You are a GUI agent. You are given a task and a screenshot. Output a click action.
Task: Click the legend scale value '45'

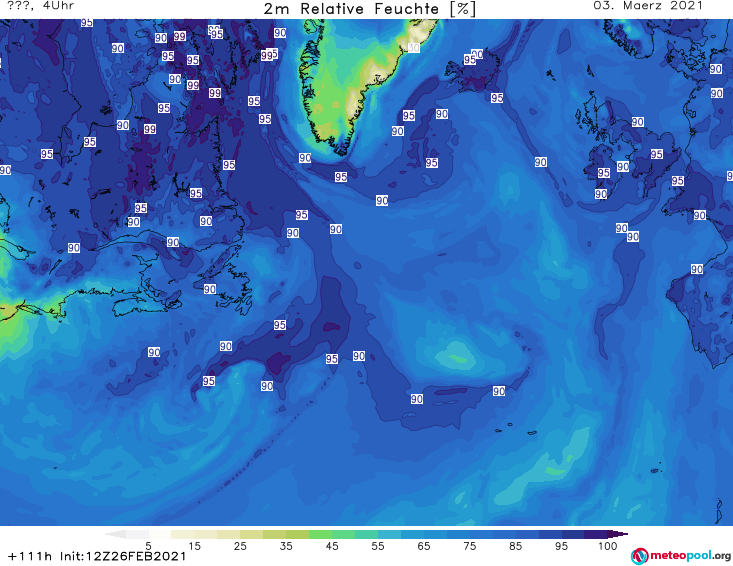332,546
